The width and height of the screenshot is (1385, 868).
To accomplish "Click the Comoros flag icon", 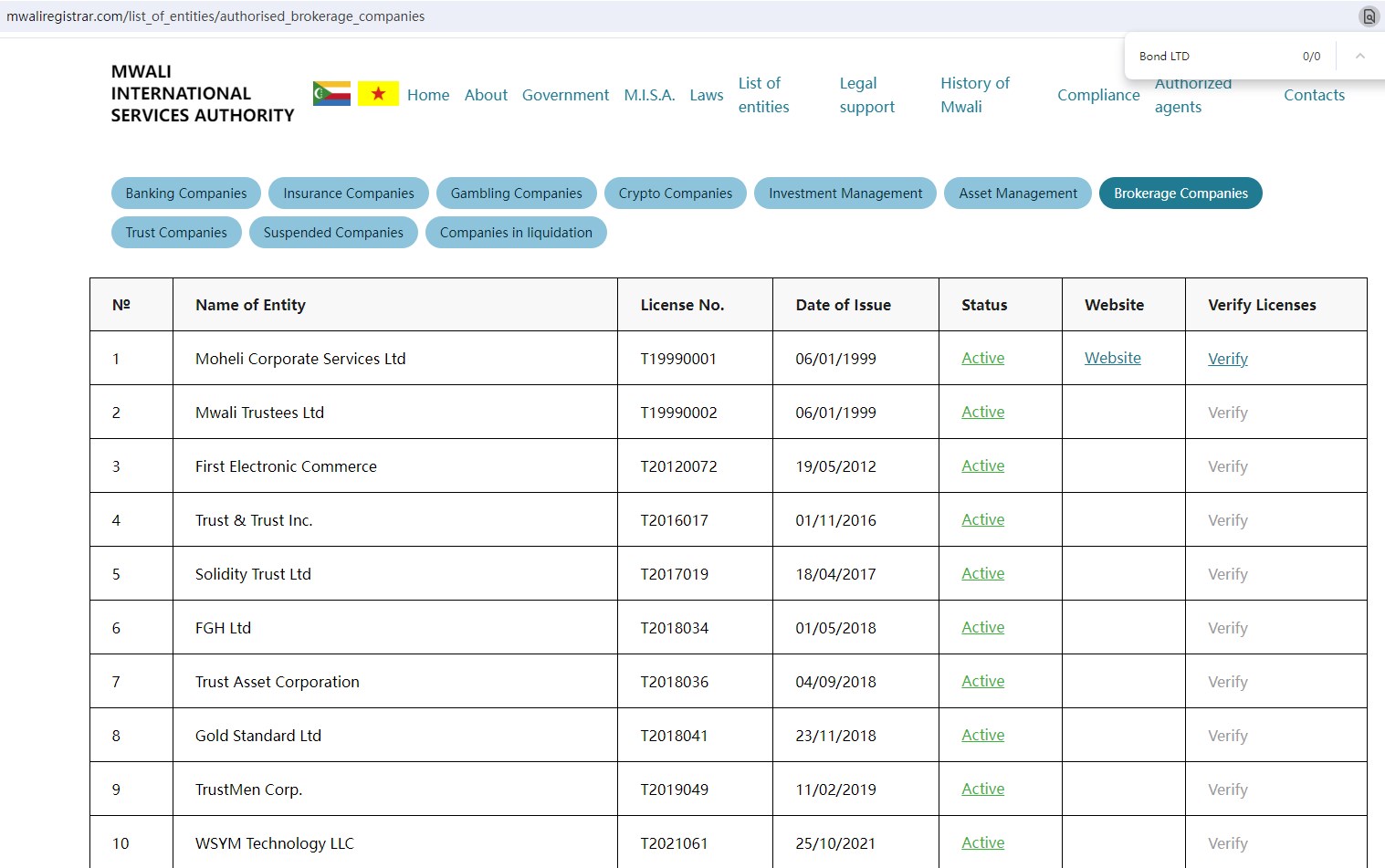I will coord(331,94).
